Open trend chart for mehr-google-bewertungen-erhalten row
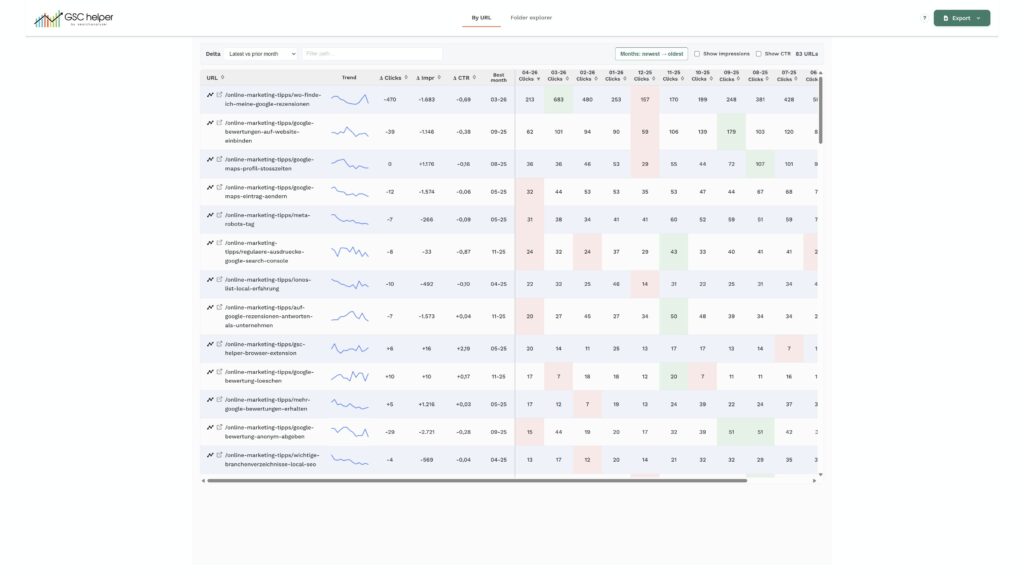Image resolution: width=1024 pixels, height=576 pixels. tap(210, 400)
